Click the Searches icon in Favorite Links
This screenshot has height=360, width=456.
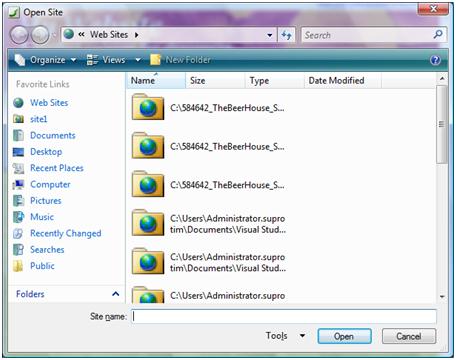pos(18,250)
